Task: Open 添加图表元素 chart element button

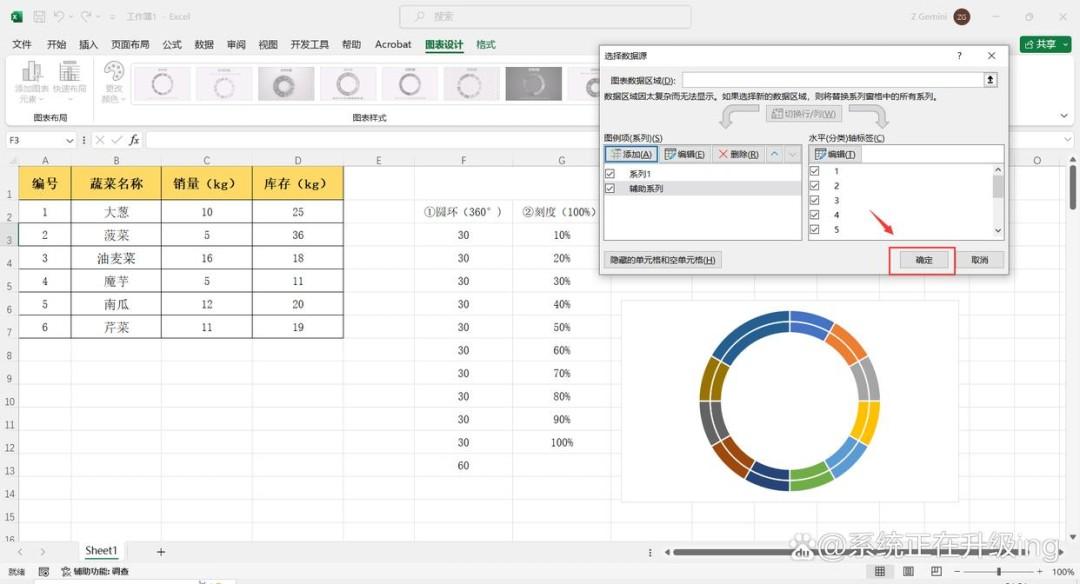Action: point(32,81)
